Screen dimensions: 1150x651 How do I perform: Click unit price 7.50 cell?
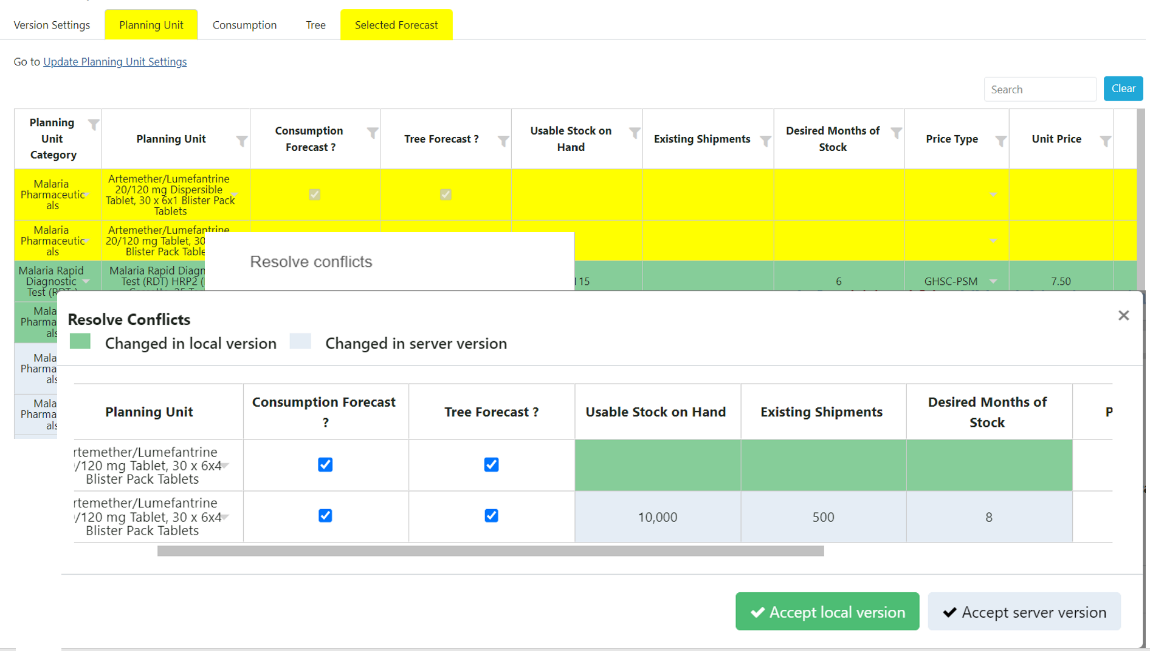pyautogui.click(x=1061, y=282)
